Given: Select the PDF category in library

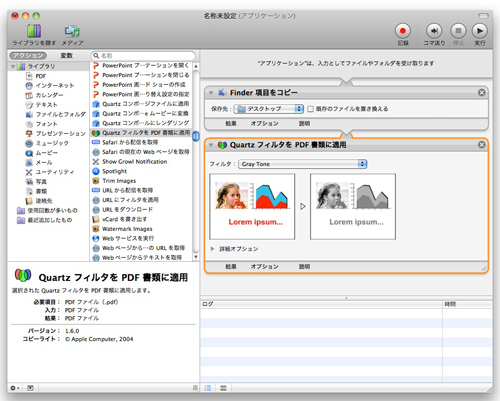Looking at the screenshot, I should (x=40, y=76).
